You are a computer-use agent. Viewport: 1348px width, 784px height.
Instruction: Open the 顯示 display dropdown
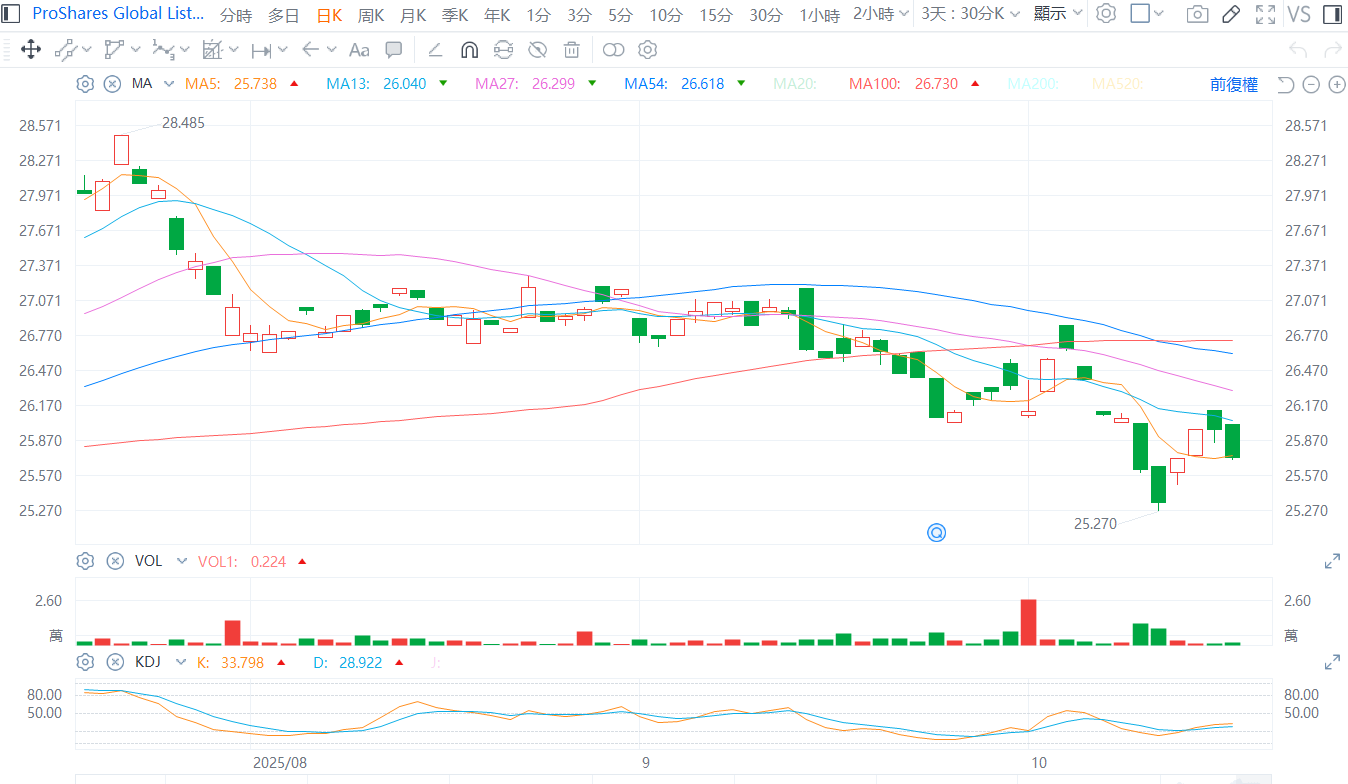1058,14
